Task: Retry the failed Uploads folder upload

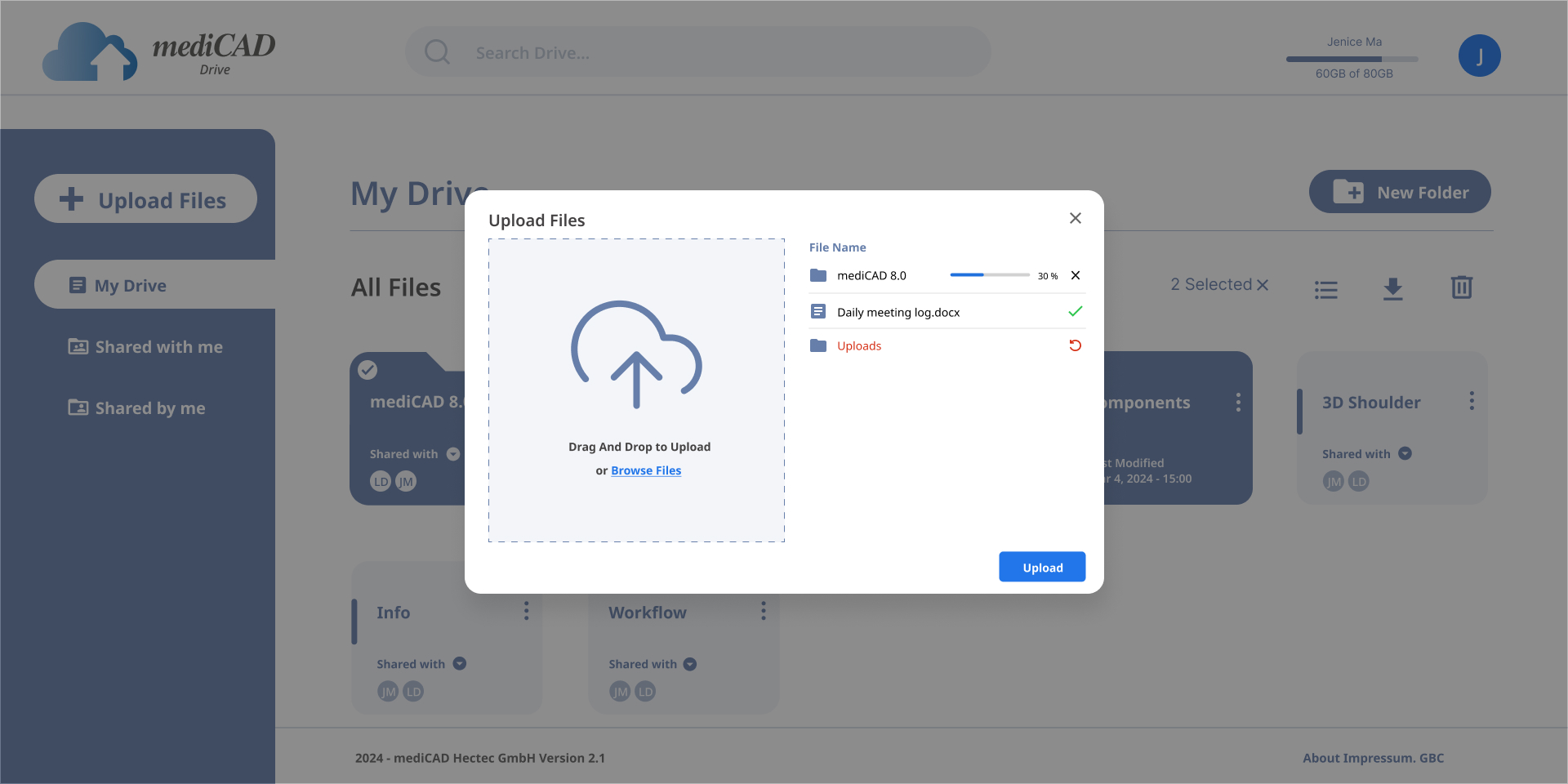Action: tap(1076, 345)
